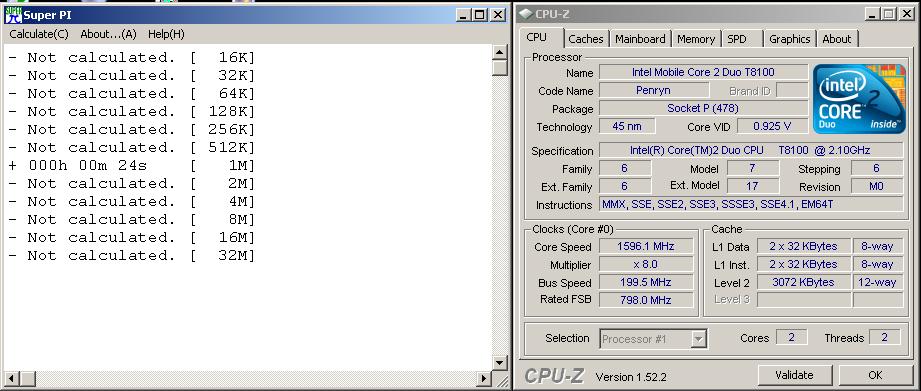Click the CPU-Z title bar icon
This screenshot has width=921, height=391.
tap(526, 14)
